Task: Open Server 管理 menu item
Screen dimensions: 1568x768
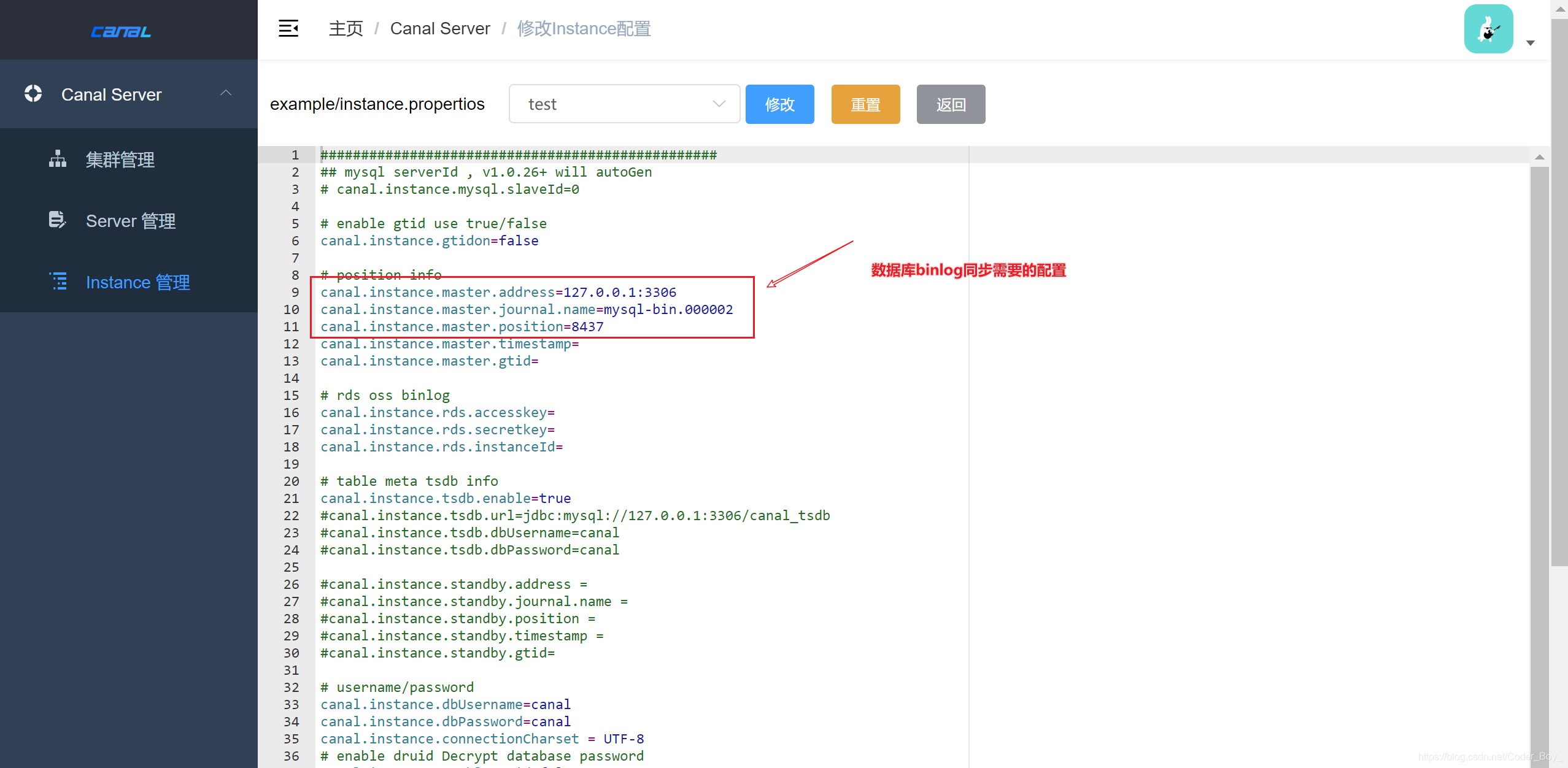Action: coord(129,221)
